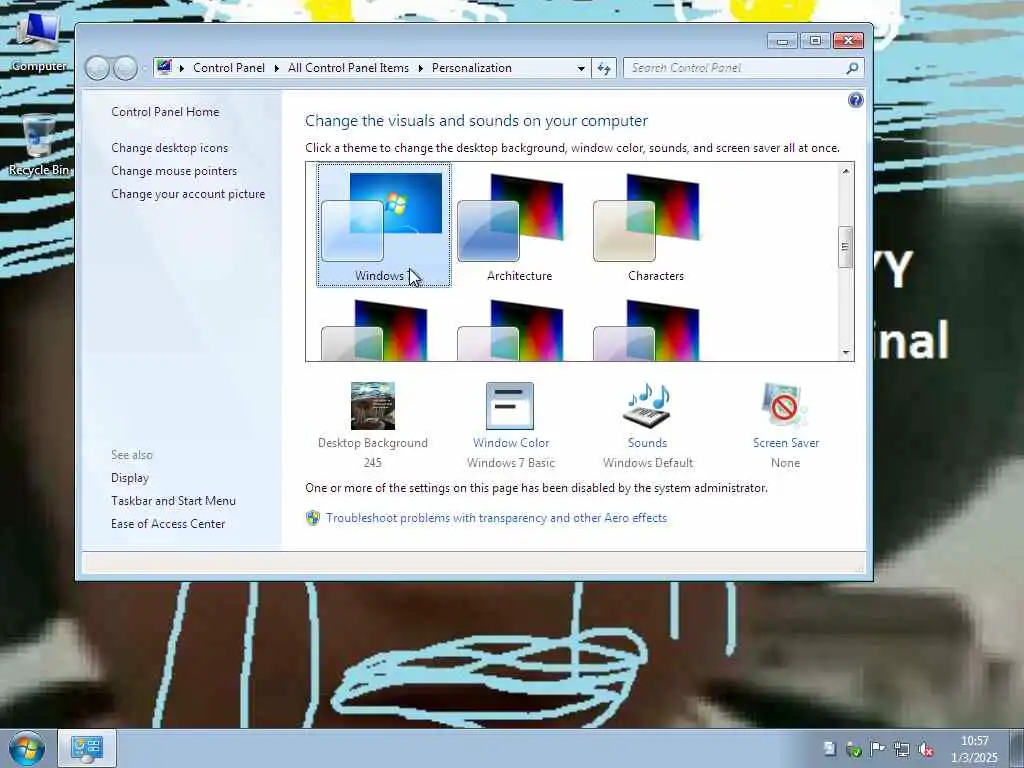Image resolution: width=1024 pixels, height=768 pixels.
Task: Click the muted volume tray icon
Action: click(x=926, y=749)
